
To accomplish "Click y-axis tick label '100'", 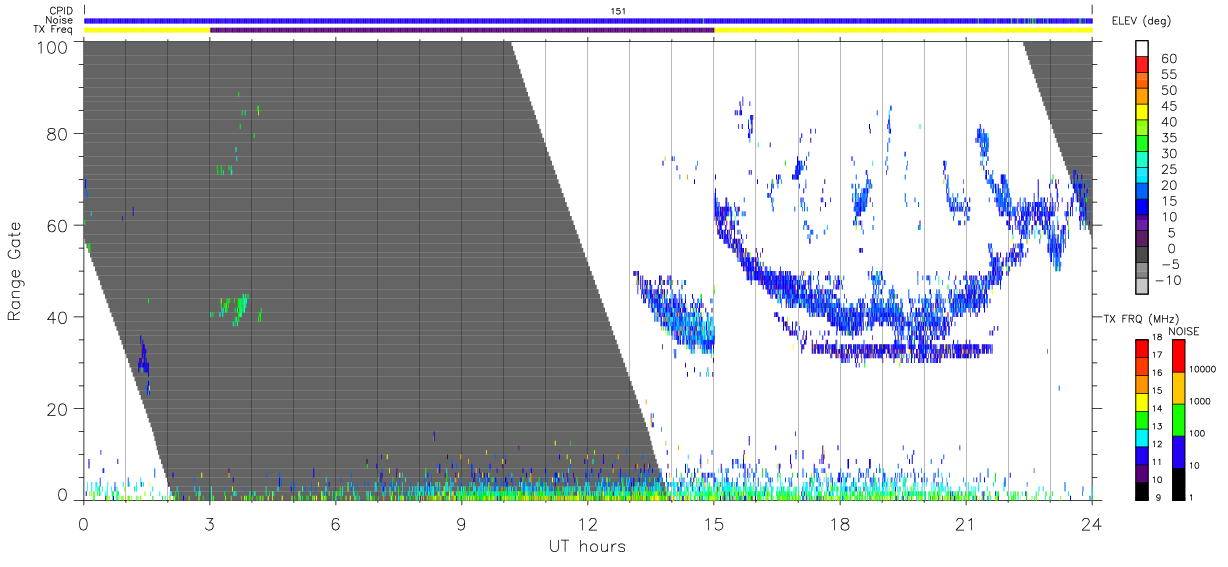I will (x=53, y=46).
